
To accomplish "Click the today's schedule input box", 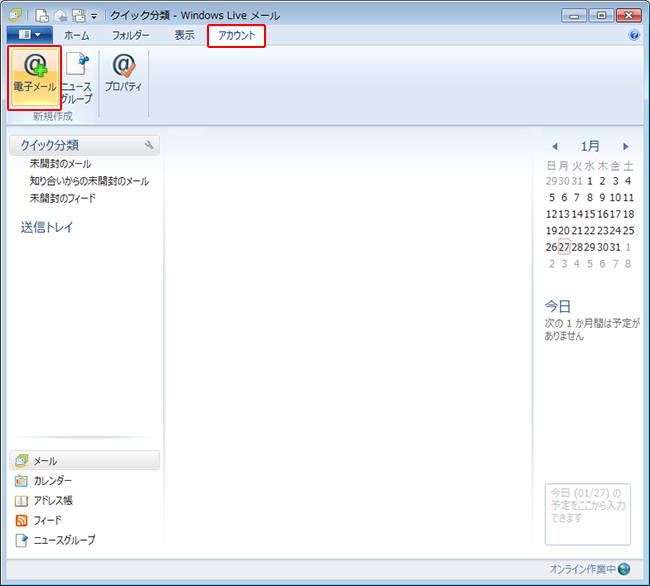I will tap(588, 514).
